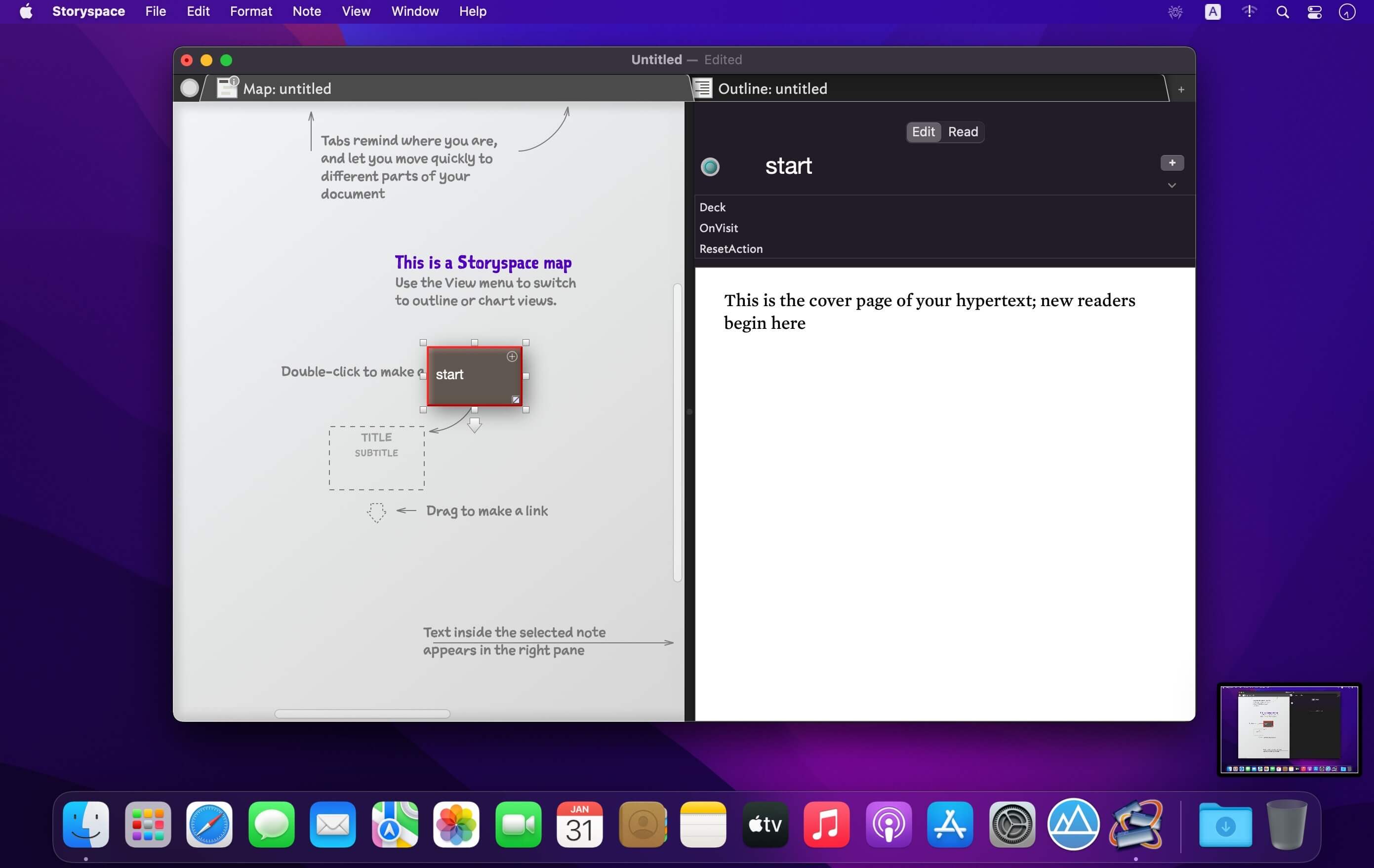Click the plus badge on the start note
The height and width of the screenshot is (868, 1374).
(x=512, y=357)
